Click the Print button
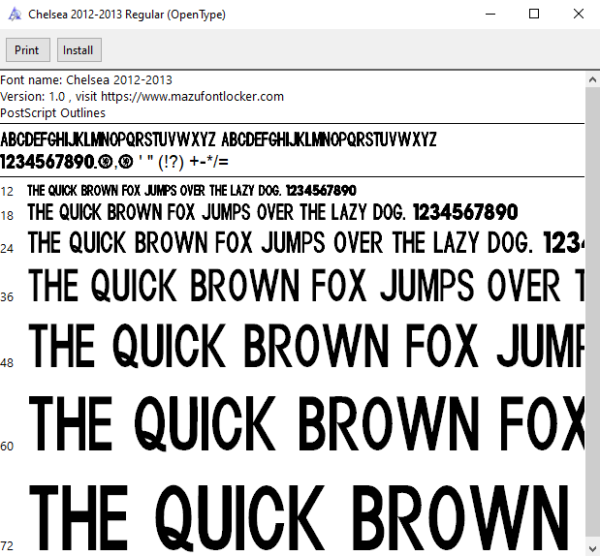600x556 pixels. click(28, 50)
